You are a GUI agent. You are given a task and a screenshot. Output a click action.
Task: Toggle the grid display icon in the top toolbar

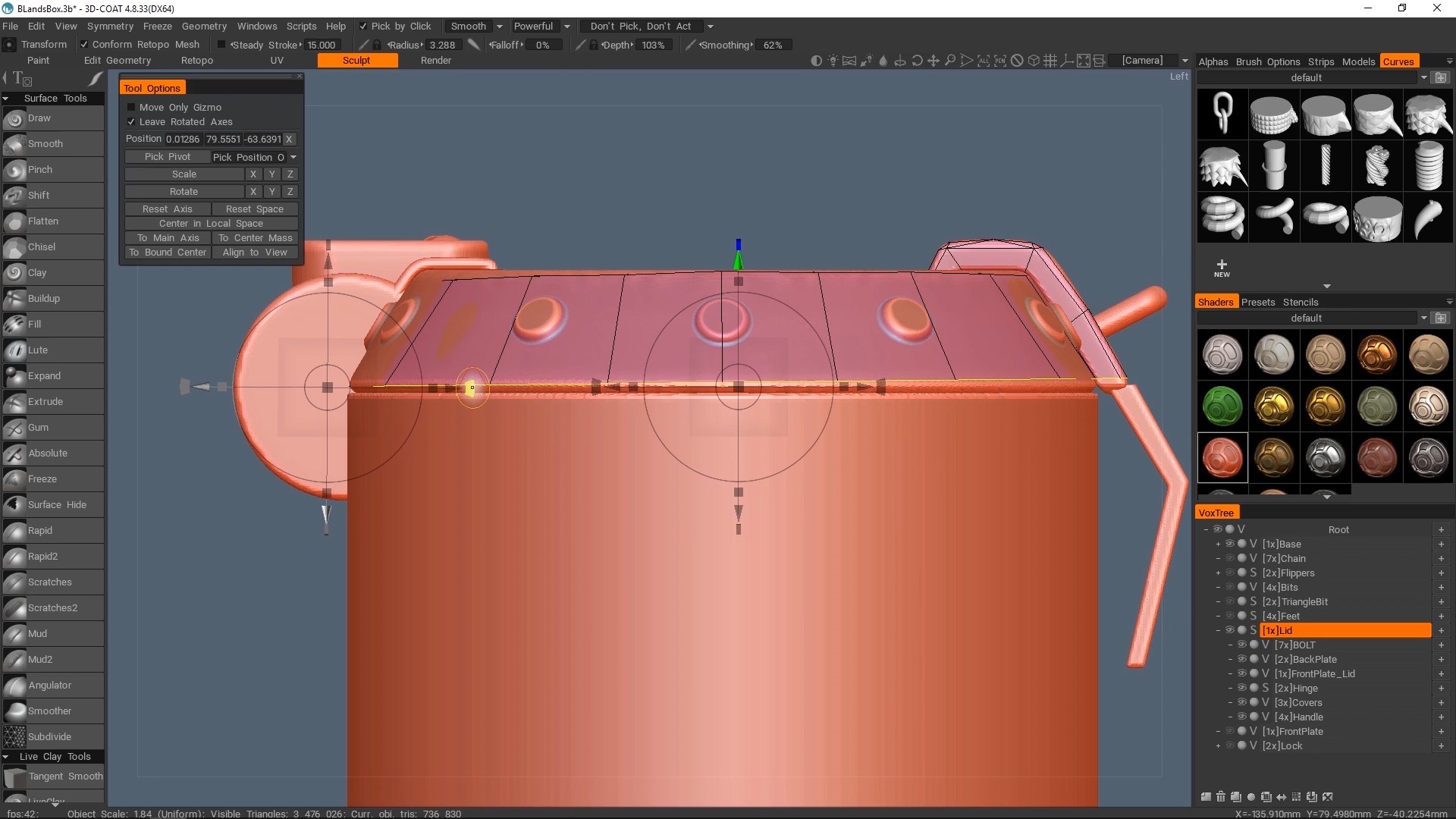(x=1050, y=60)
